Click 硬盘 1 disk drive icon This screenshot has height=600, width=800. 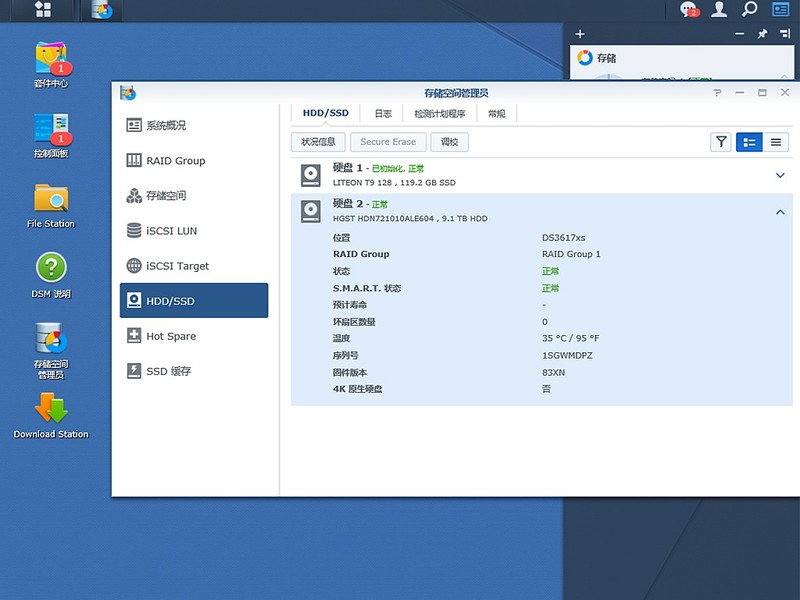click(311, 175)
